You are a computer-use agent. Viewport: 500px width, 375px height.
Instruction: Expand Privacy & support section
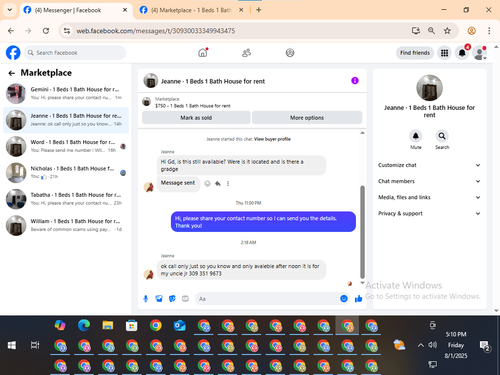[x=429, y=213]
